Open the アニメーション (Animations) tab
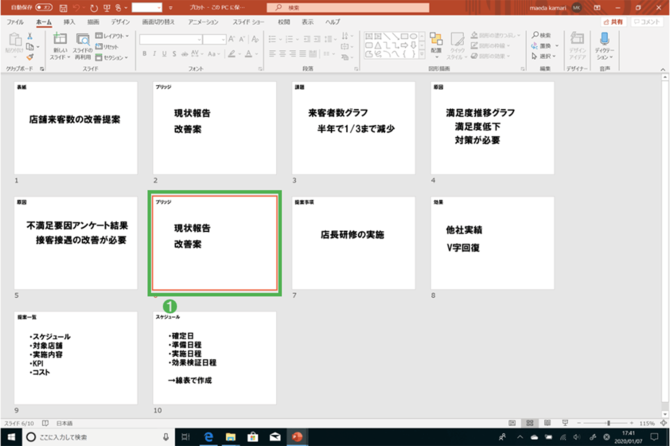670x446 pixels. pyautogui.click(x=203, y=22)
